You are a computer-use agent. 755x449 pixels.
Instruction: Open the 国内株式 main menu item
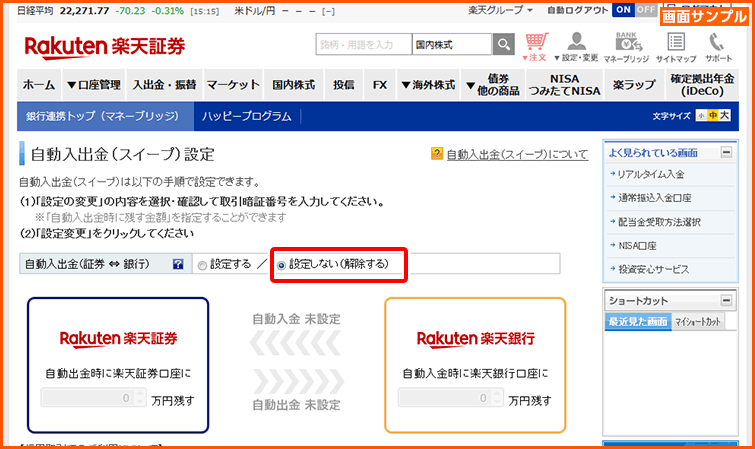pos(294,85)
